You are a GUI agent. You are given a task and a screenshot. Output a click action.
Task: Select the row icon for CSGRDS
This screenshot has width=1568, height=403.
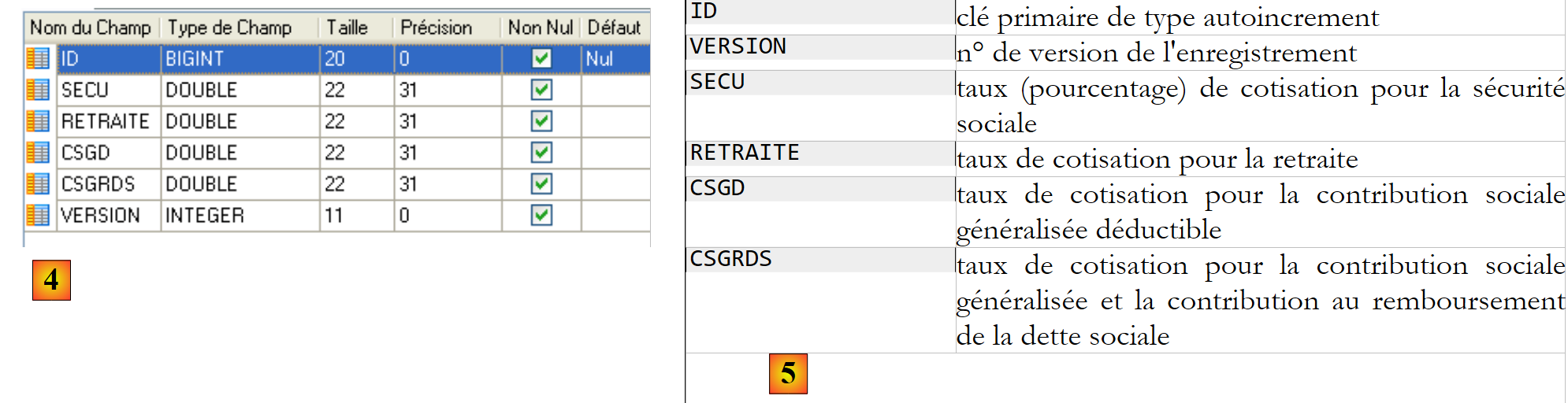38,184
